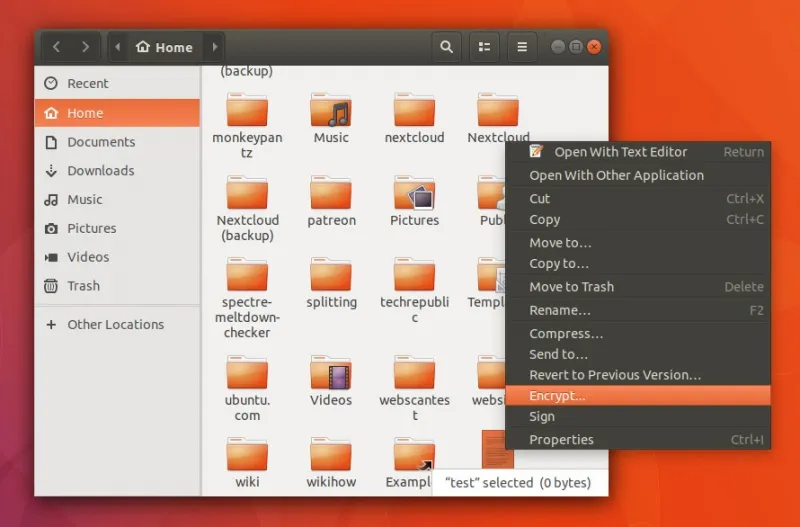Open Downloads in the sidebar
This screenshot has height=527, width=800.
pos(100,171)
